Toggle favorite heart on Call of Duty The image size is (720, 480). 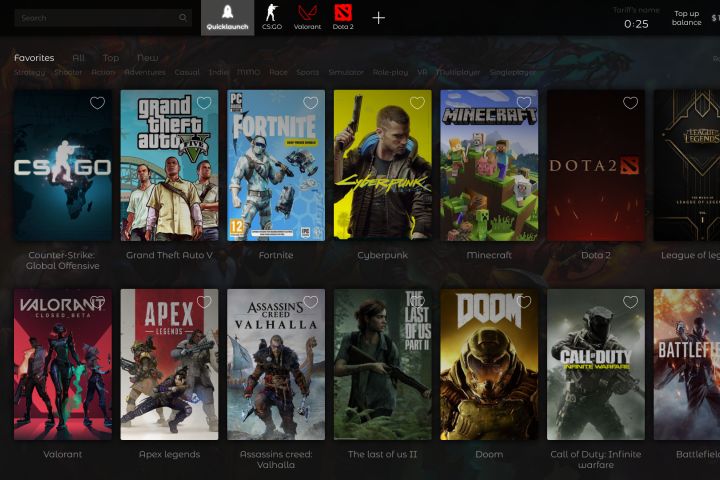click(630, 302)
